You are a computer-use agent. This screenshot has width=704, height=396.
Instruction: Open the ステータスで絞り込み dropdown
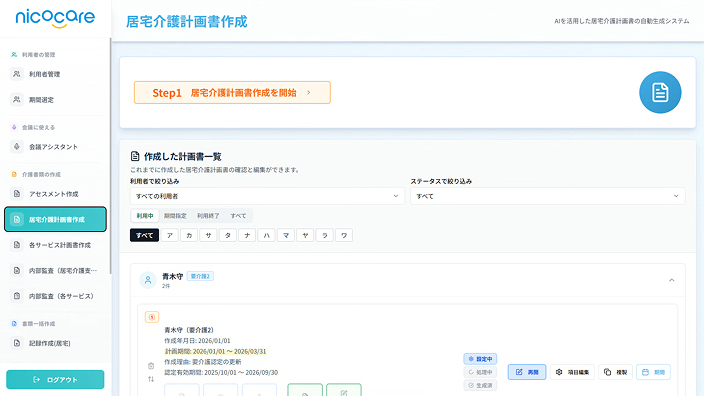[x=548, y=196]
